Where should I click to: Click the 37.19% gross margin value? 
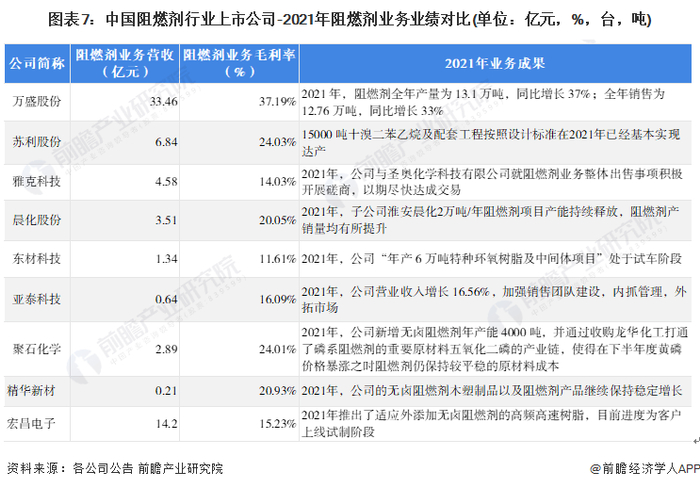[277, 102]
